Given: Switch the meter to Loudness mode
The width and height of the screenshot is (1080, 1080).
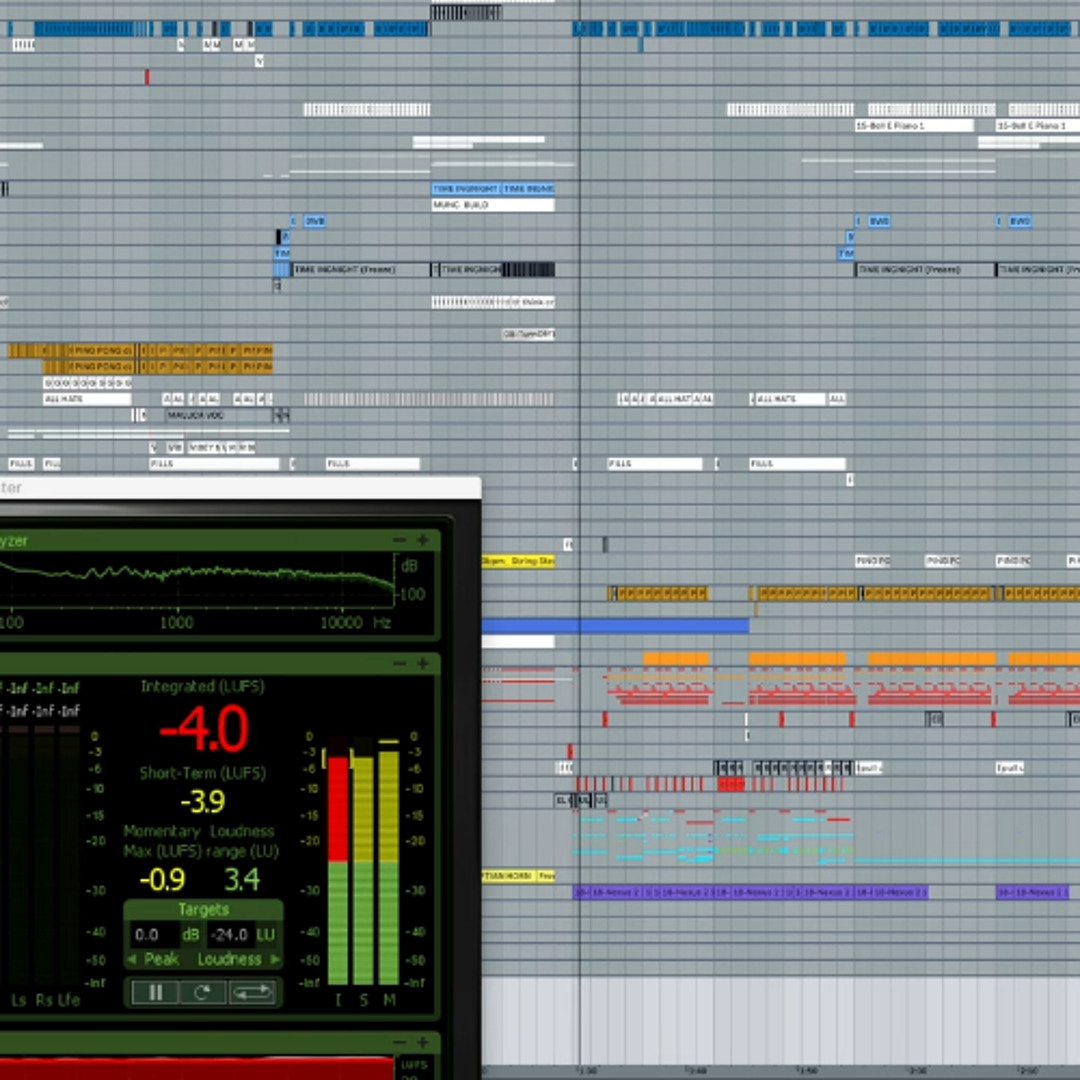Looking at the screenshot, I should pyautogui.click(x=229, y=958).
